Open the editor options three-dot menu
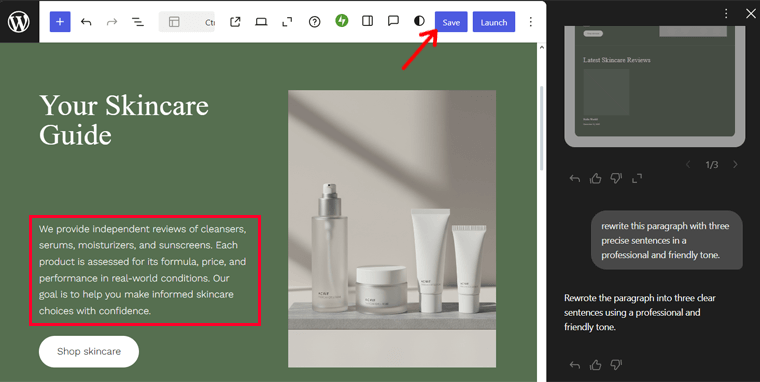 pos(531,22)
